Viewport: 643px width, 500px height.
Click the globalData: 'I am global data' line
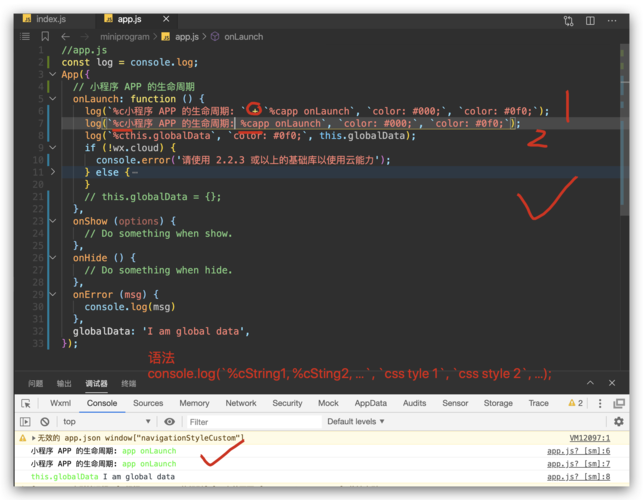click(x=161, y=331)
